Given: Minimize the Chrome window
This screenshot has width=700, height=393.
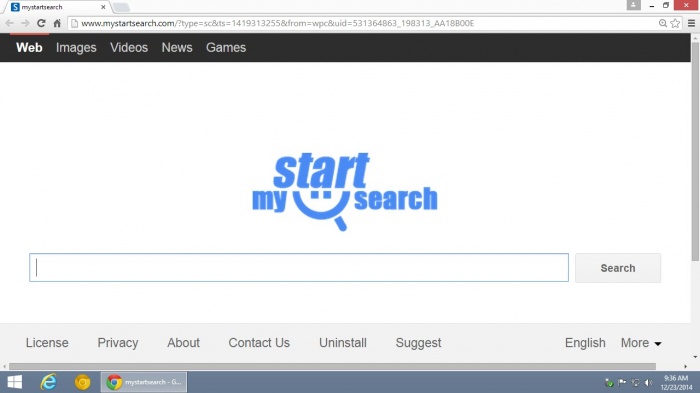Looking at the screenshot, I should pyautogui.click(x=652, y=5).
